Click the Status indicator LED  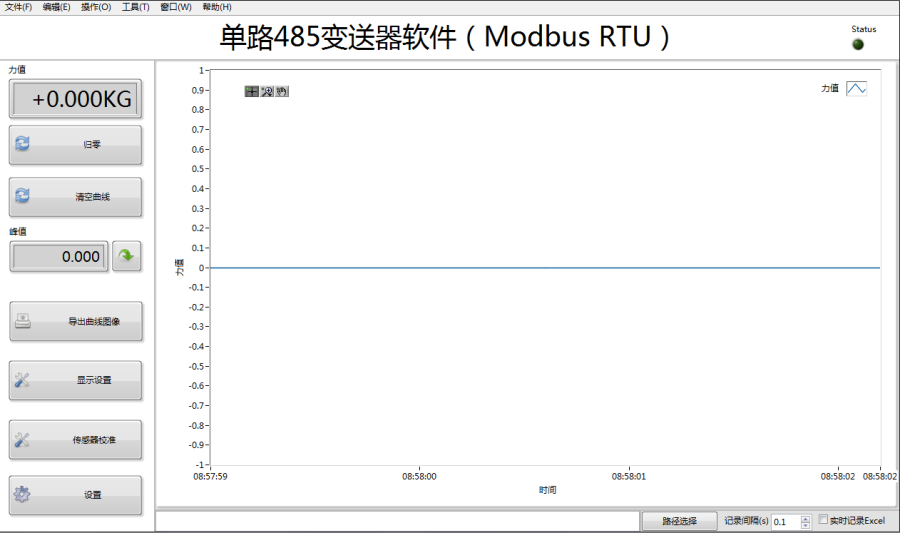click(x=857, y=44)
